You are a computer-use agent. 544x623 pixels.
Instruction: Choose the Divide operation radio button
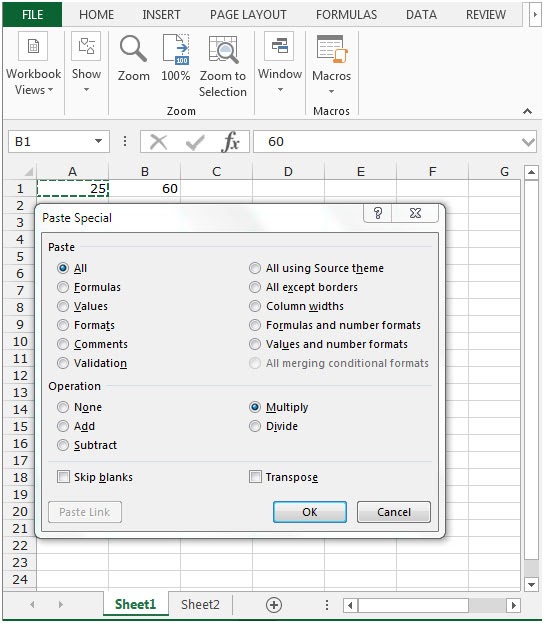click(x=255, y=426)
